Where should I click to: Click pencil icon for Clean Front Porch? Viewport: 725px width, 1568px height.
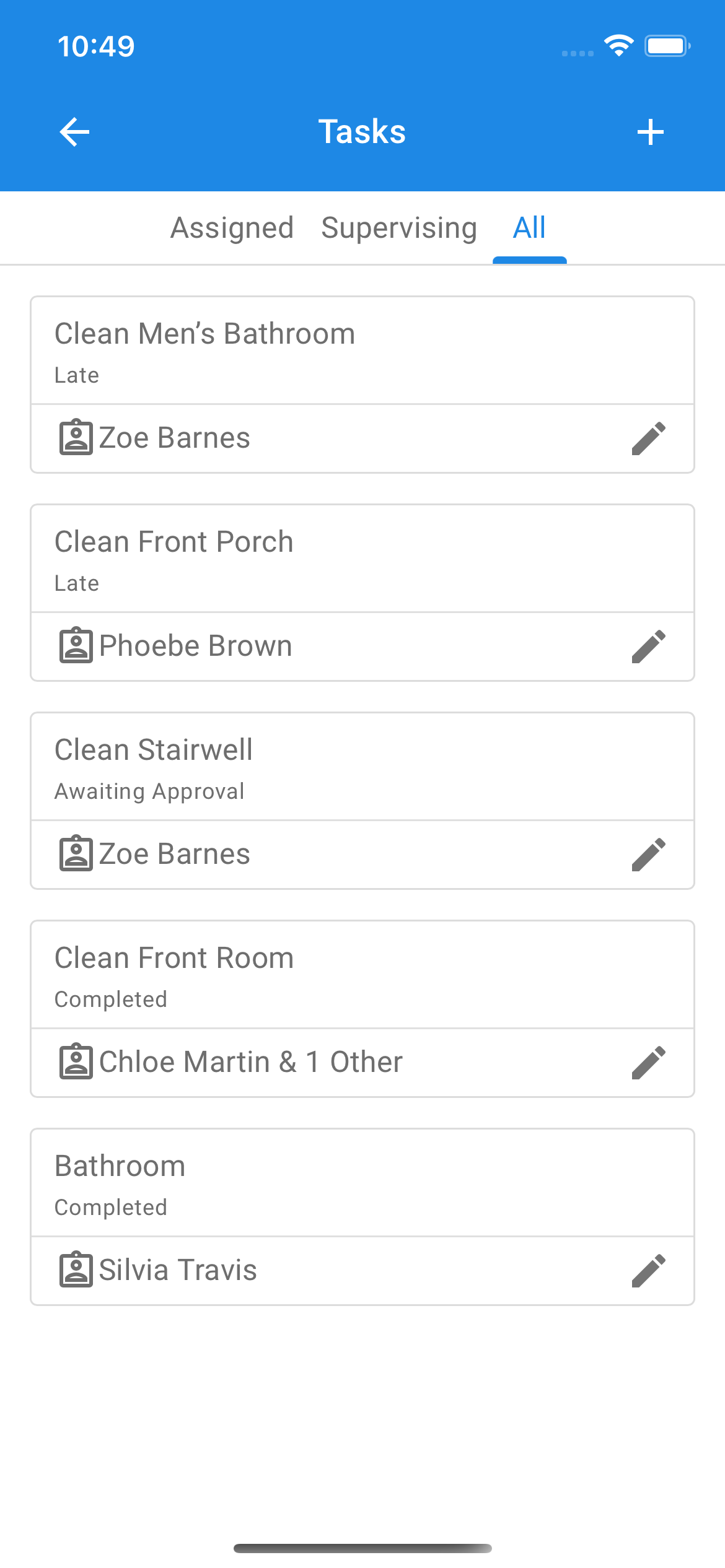pos(649,647)
